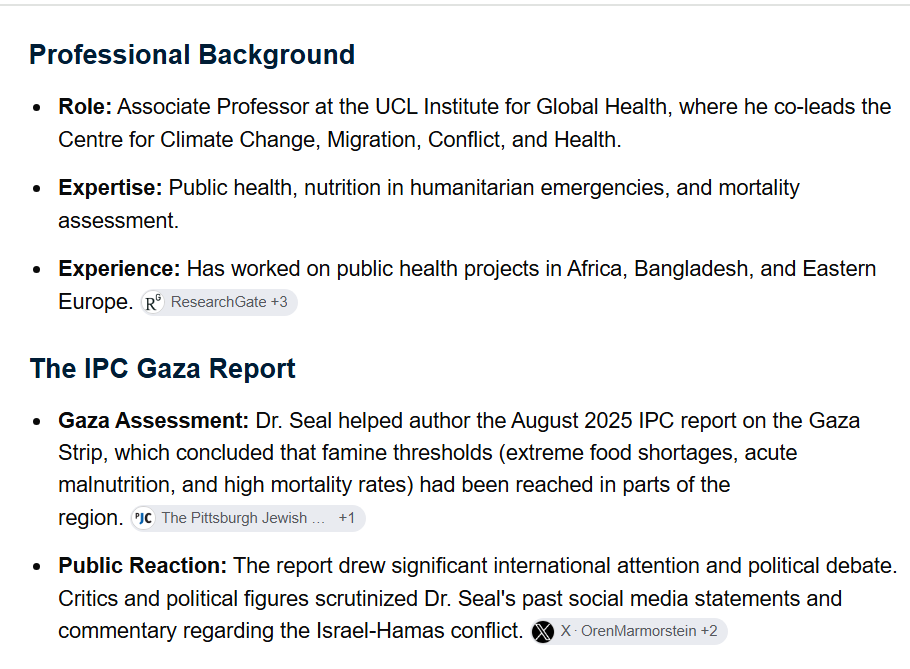The image size is (910, 669).
Task: Click the Professional Background heading
Action: [192, 55]
